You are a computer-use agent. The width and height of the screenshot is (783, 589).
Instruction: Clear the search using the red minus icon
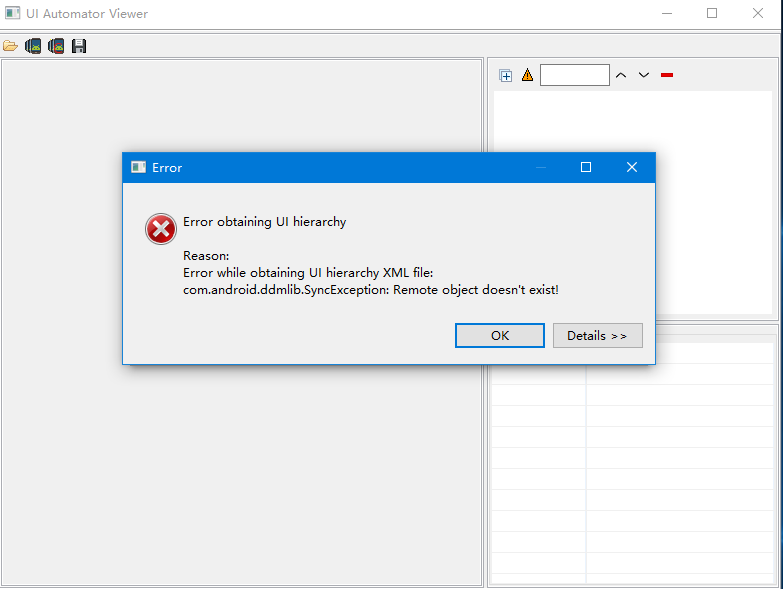tap(667, 75)
